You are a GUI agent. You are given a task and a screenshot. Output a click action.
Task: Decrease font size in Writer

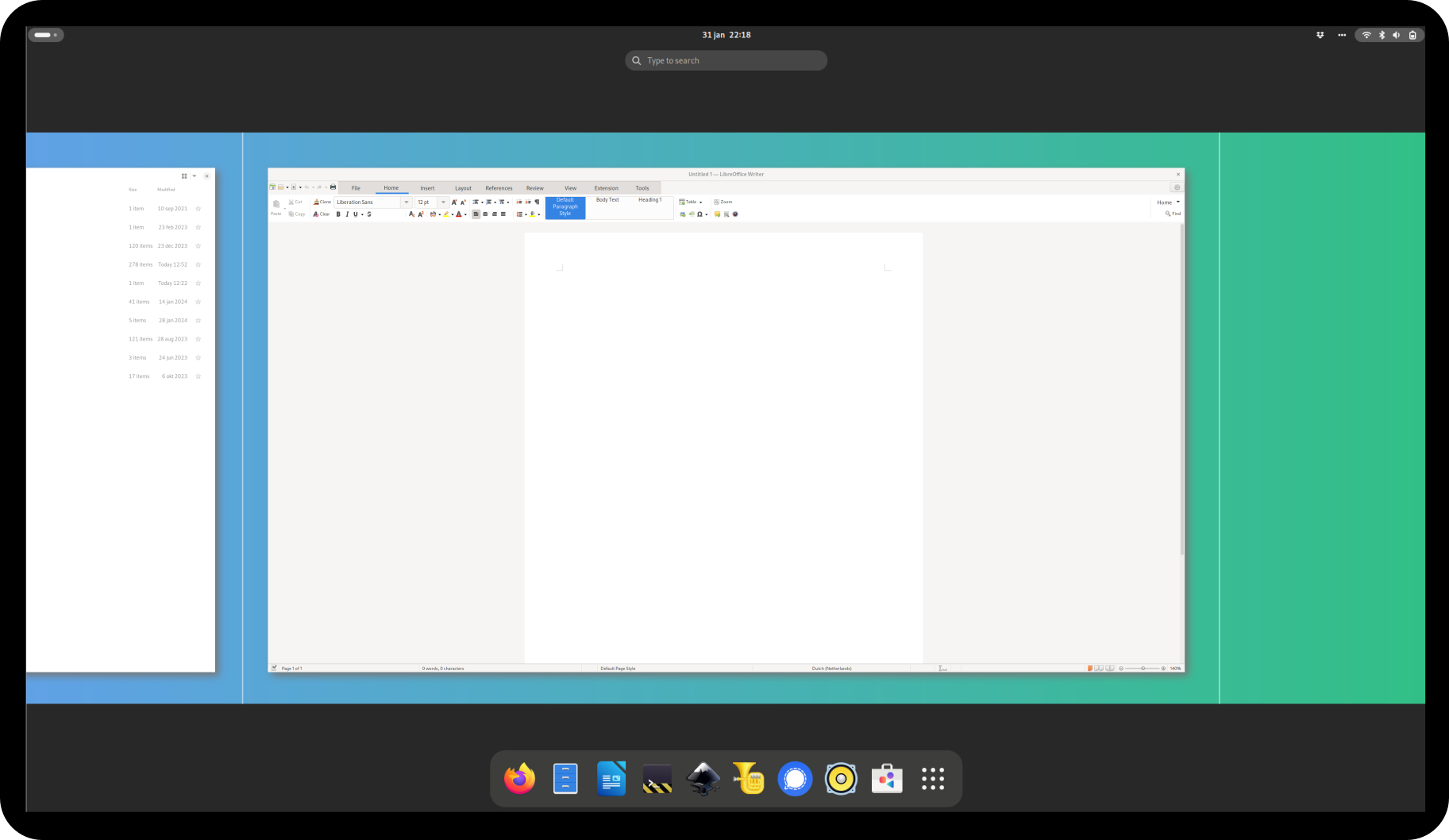click(463, 202)
